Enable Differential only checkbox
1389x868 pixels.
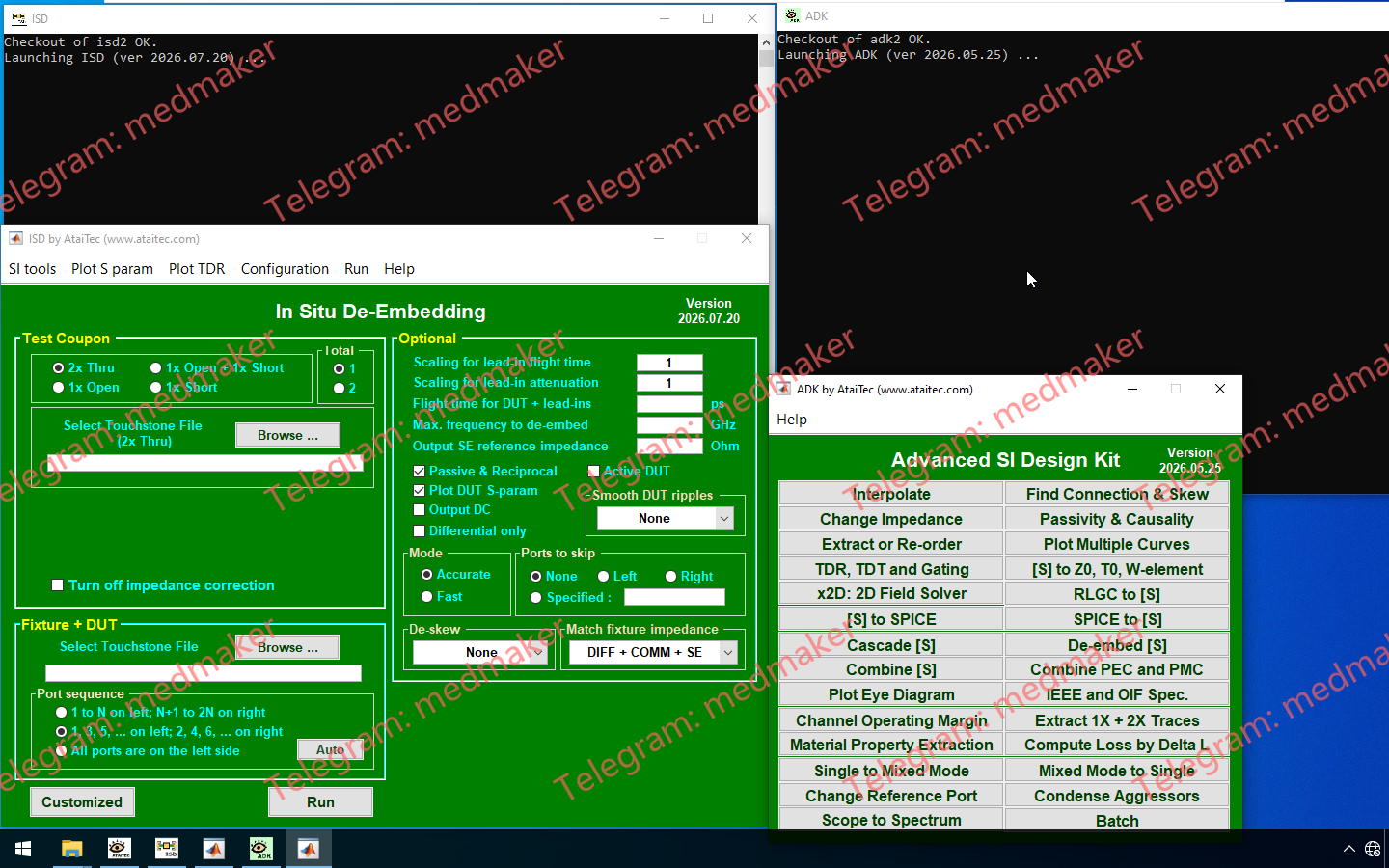(x=419, y=531)
